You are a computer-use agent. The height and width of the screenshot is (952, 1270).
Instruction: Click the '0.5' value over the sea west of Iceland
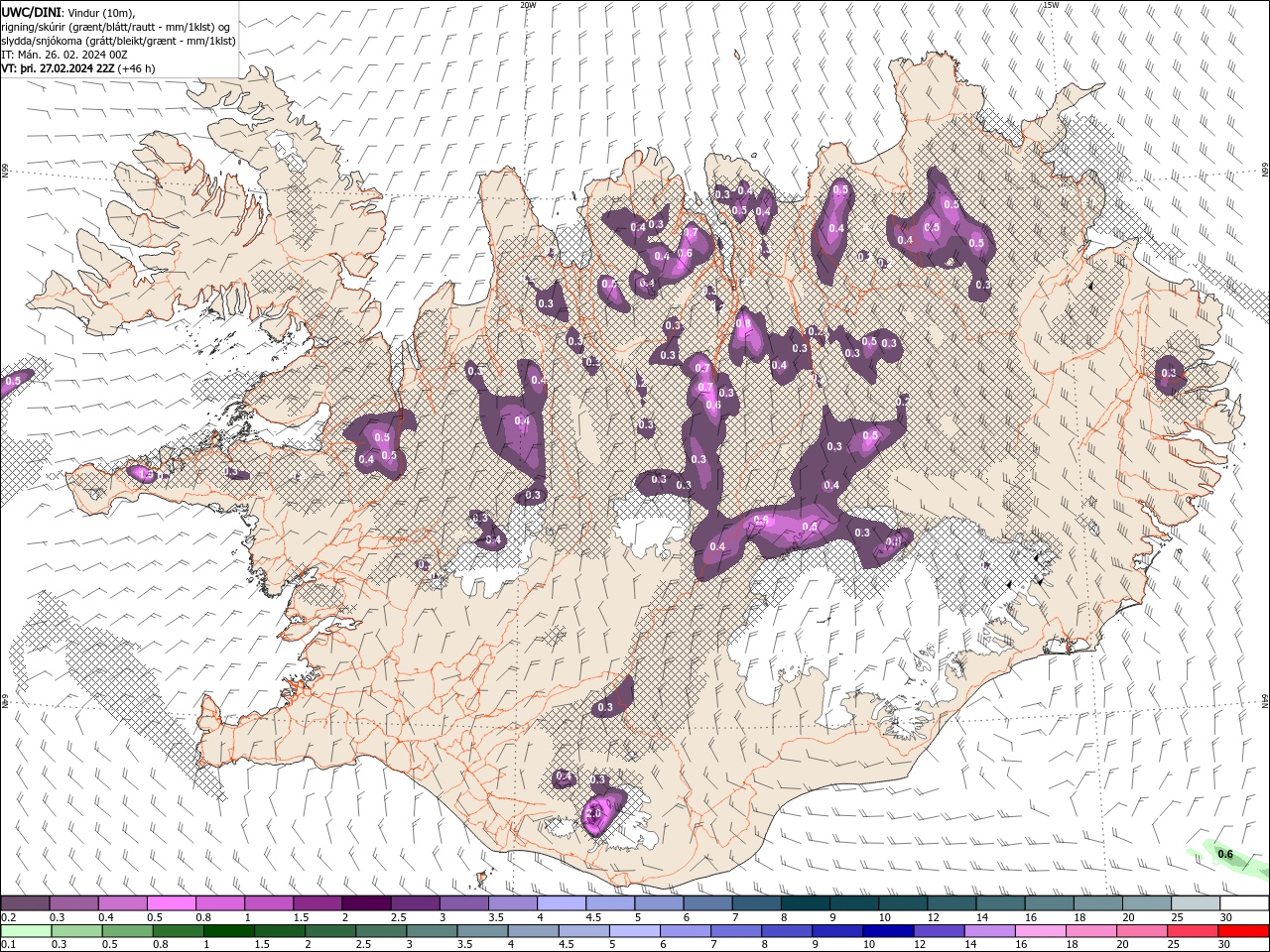[x=13, y=381]
